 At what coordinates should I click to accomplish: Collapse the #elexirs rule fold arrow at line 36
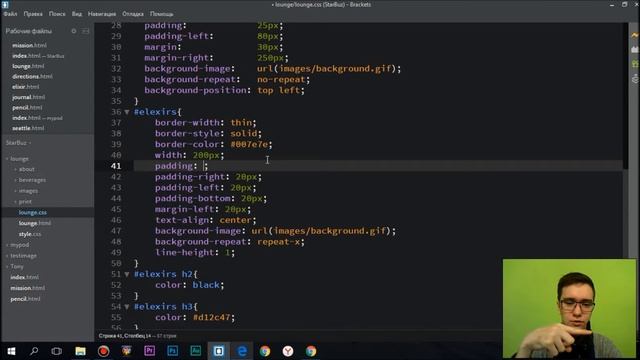pyautogui.click(x=127, y=112)
